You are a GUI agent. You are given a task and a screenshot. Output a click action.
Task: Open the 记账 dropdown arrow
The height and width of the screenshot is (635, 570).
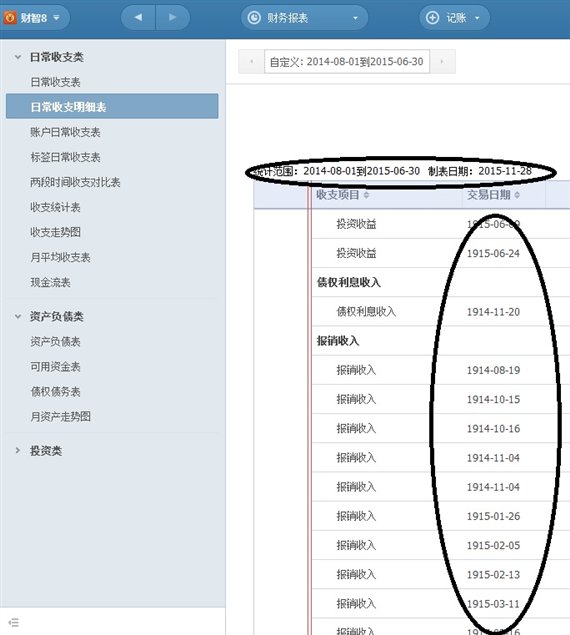[x=477, y=18]
